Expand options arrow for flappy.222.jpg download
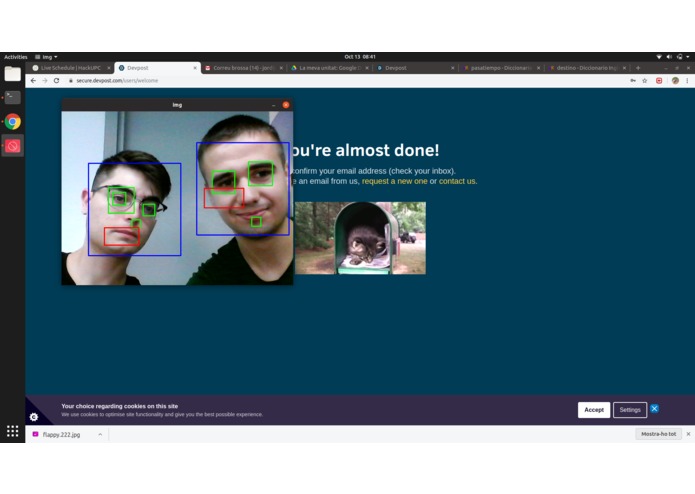The image size is (695, 494). (100, 435)
